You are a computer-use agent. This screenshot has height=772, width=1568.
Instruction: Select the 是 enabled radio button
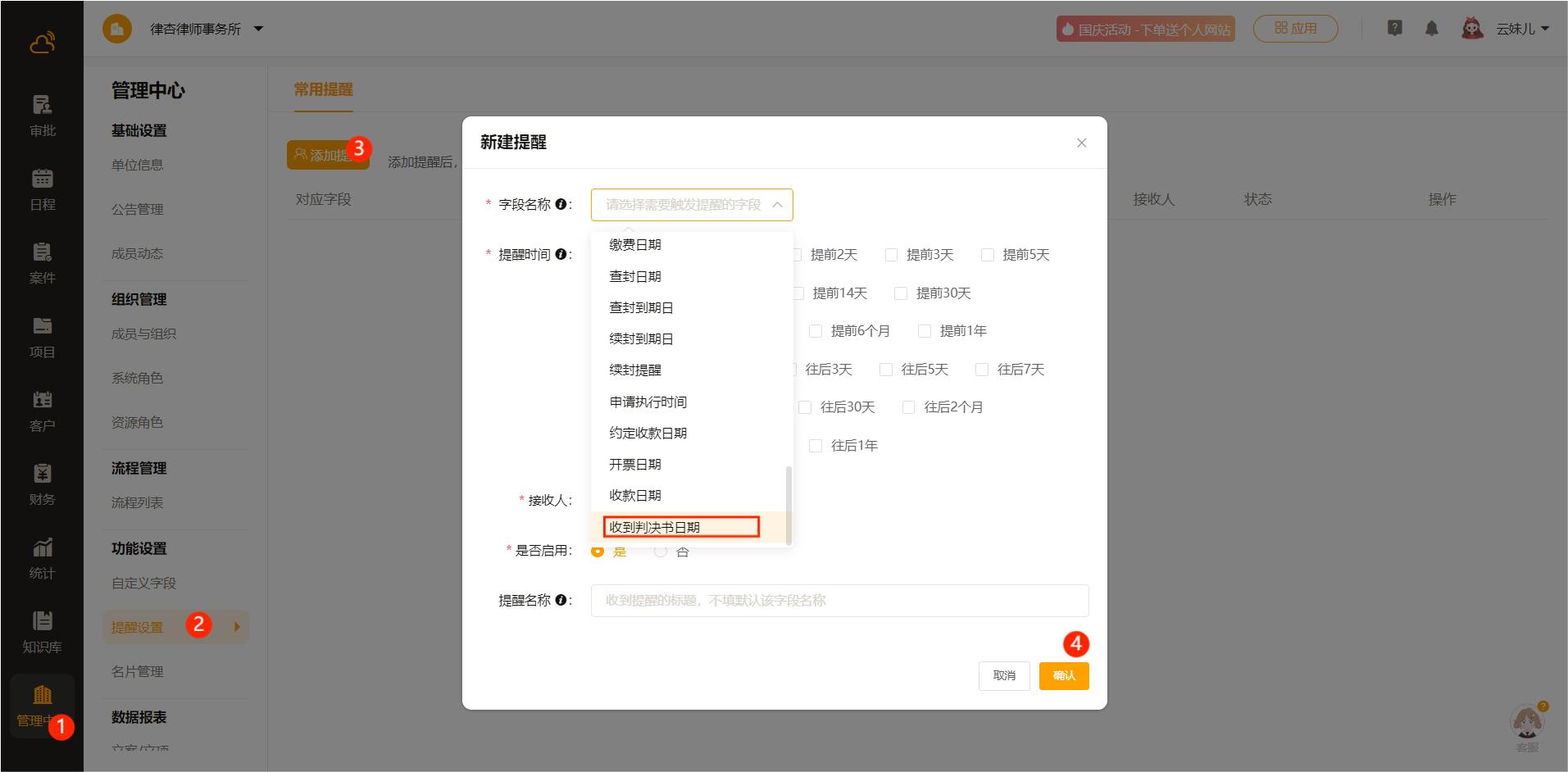click(x=598, y=552)
